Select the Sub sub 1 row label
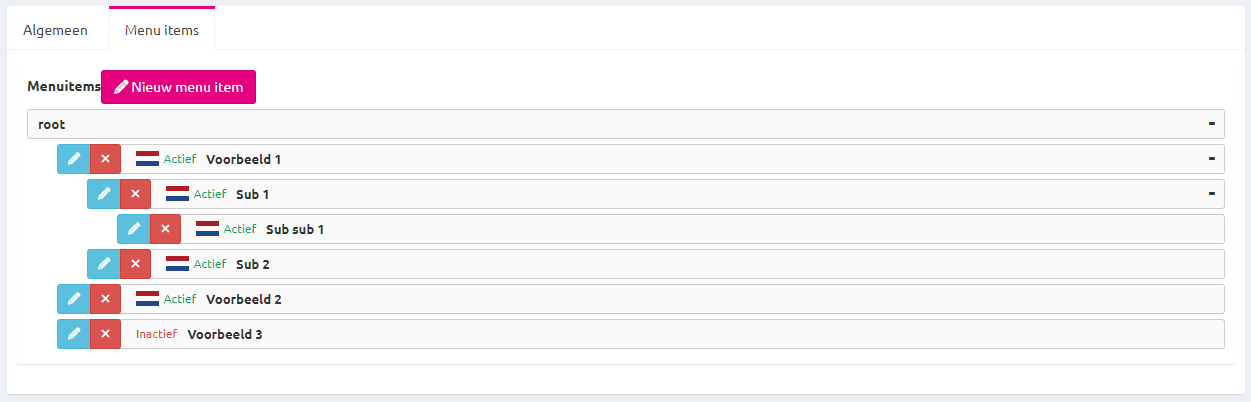Viewport: 1251px width, 402px height. [x=295, y=229]
